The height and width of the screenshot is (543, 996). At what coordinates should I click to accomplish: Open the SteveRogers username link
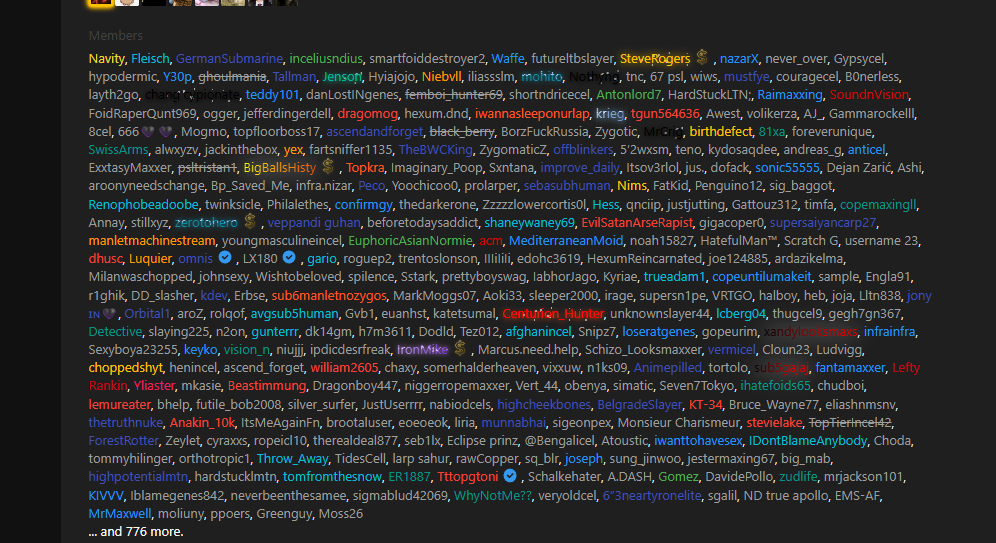[655, 58]
